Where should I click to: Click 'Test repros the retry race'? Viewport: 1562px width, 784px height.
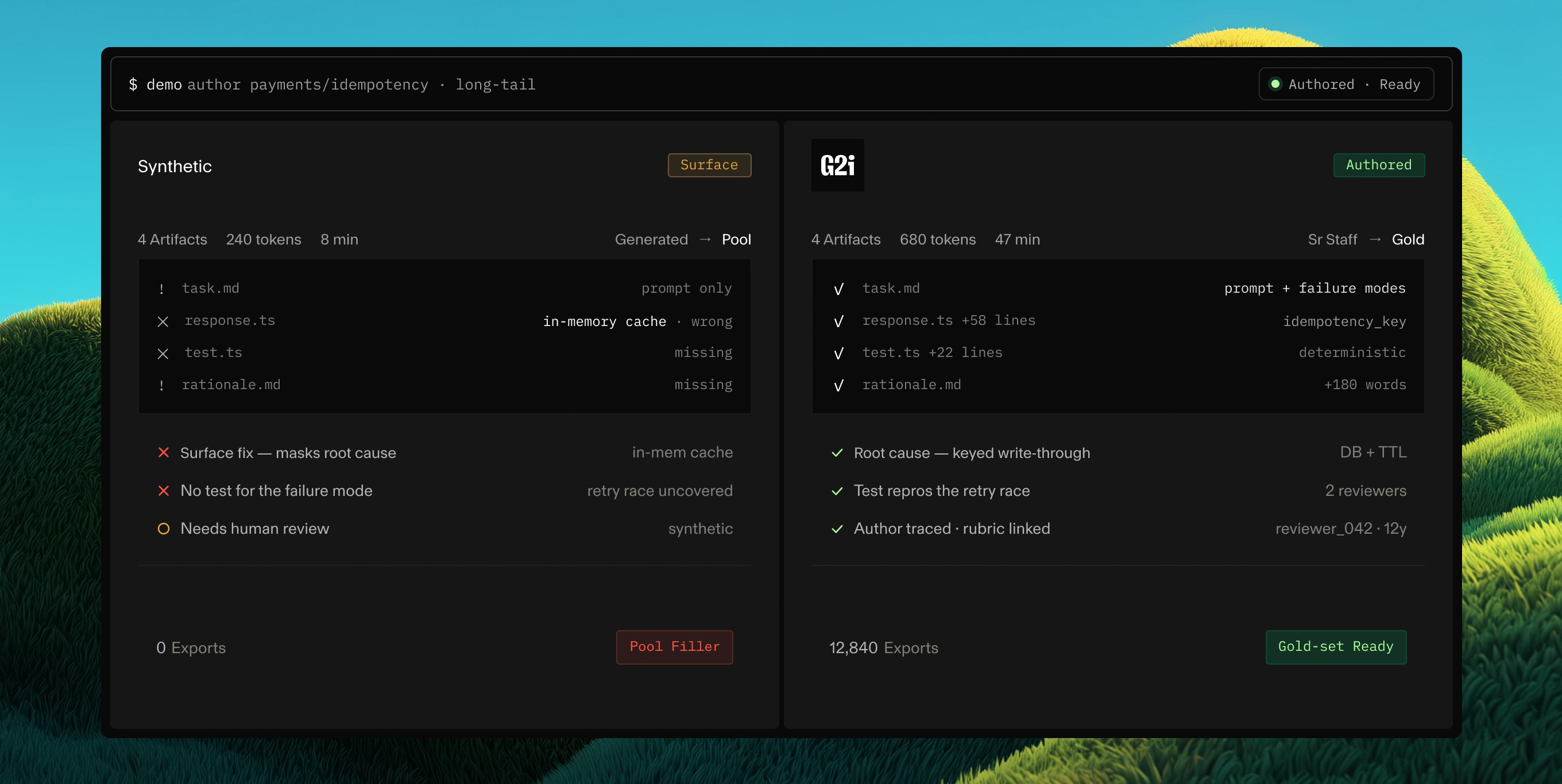click(x=942, y=491)
